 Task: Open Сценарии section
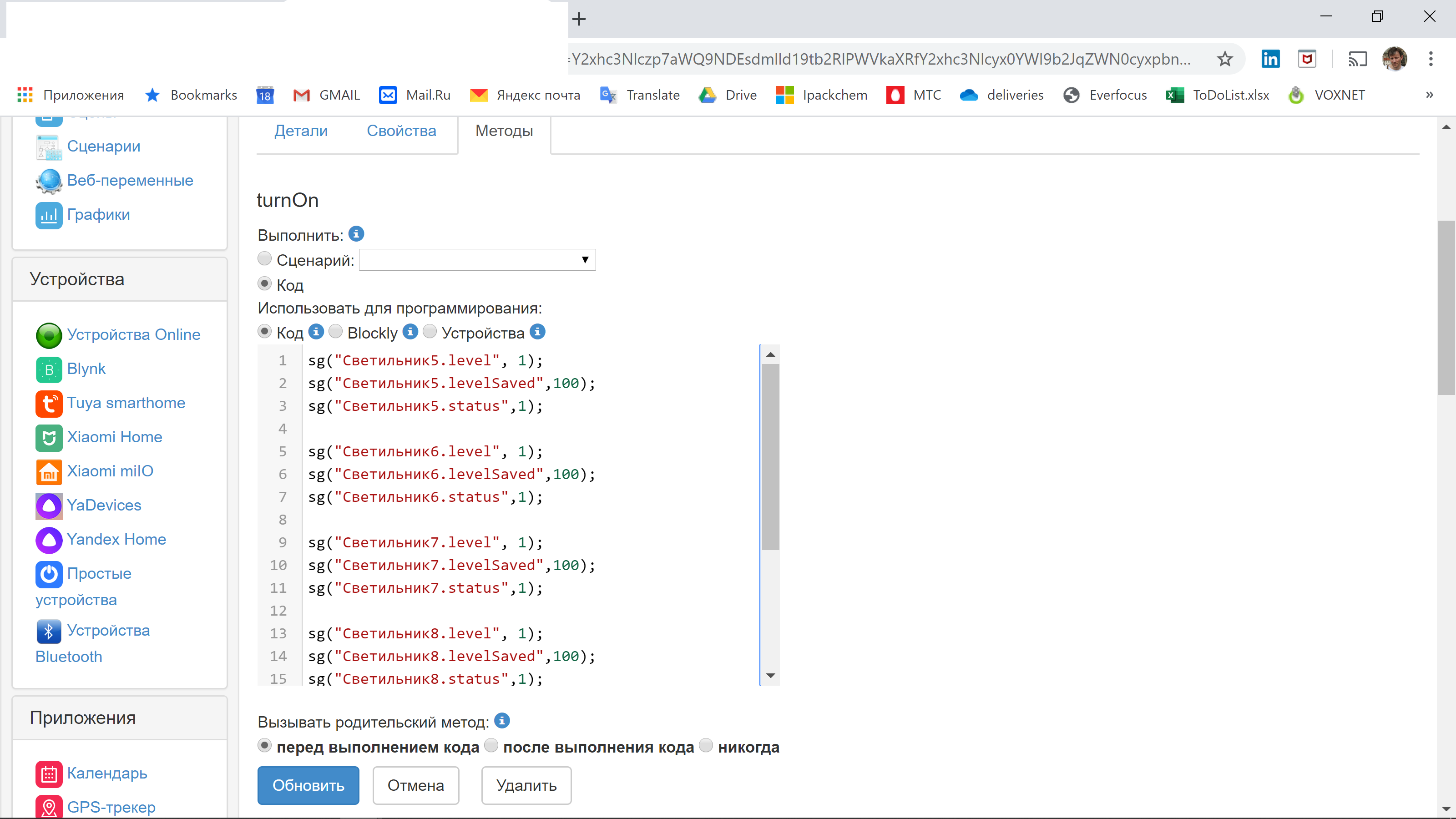pos(103,146)
